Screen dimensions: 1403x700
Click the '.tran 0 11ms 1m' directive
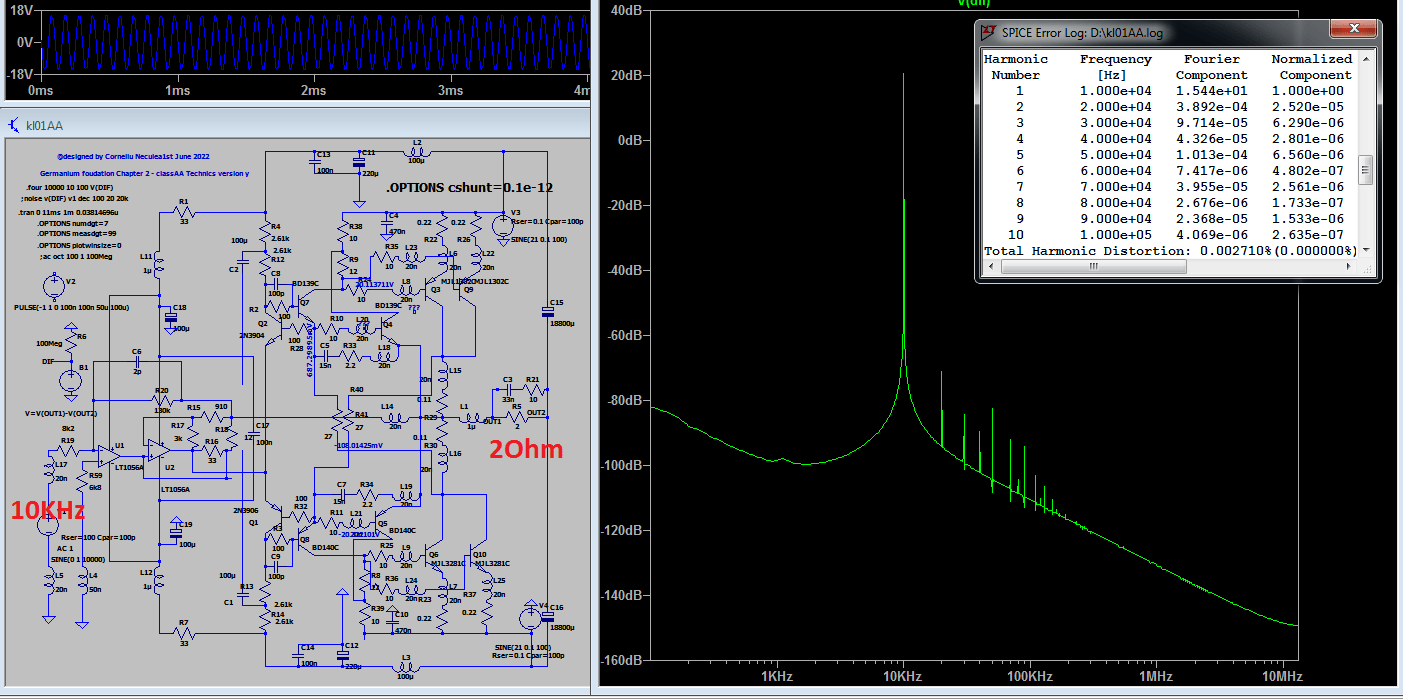[68, 213]
